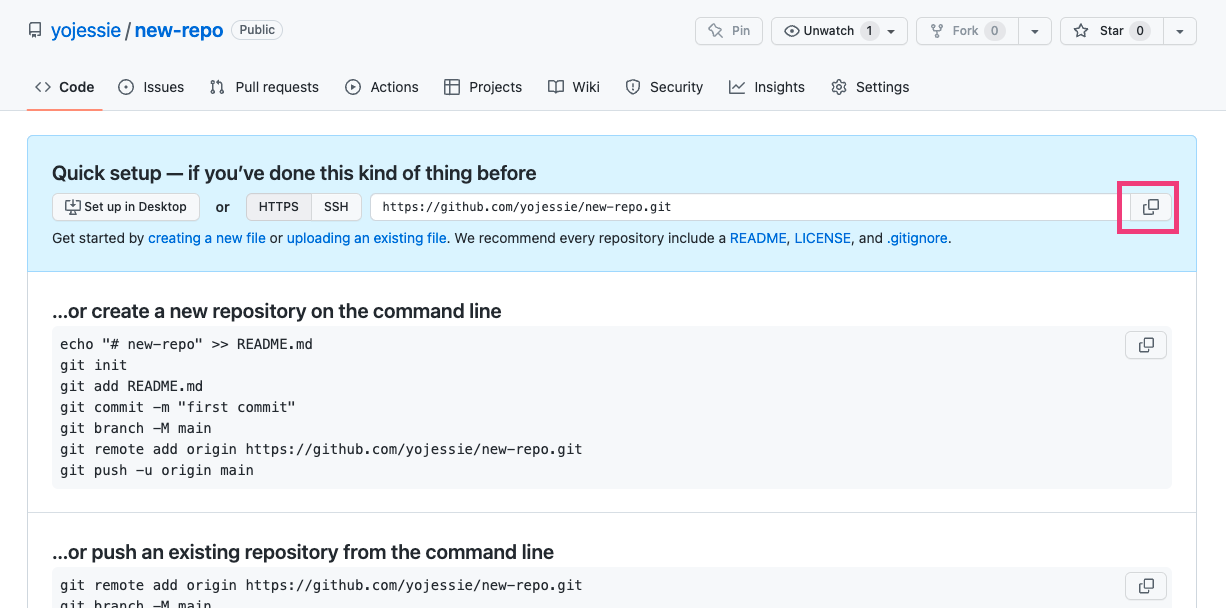Open the README recommendation link
The width and height of the screenshot is (1226, 608).
click(x=758, y=239)
